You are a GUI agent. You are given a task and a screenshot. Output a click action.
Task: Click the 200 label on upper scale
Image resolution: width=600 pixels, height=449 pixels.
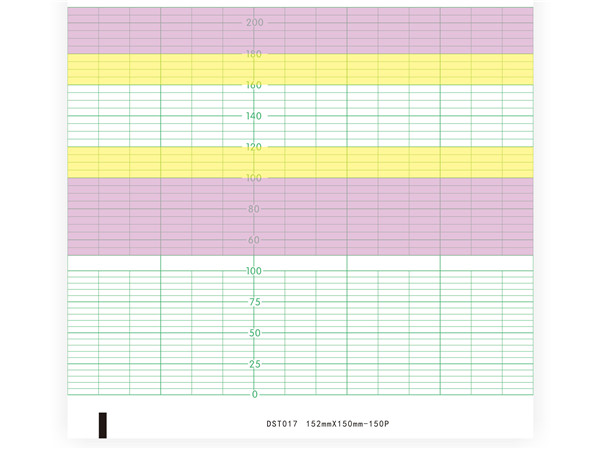tap(254, 22)
